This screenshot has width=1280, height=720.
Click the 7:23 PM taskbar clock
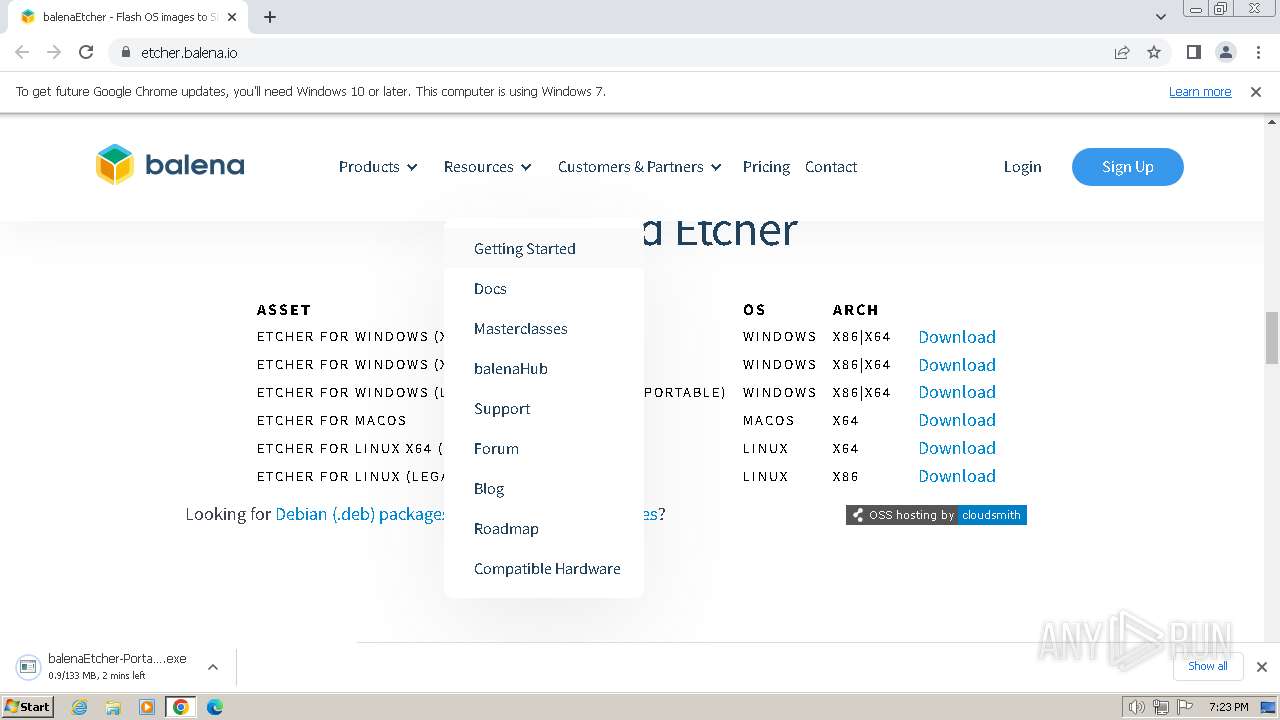tap(1229, 707)
